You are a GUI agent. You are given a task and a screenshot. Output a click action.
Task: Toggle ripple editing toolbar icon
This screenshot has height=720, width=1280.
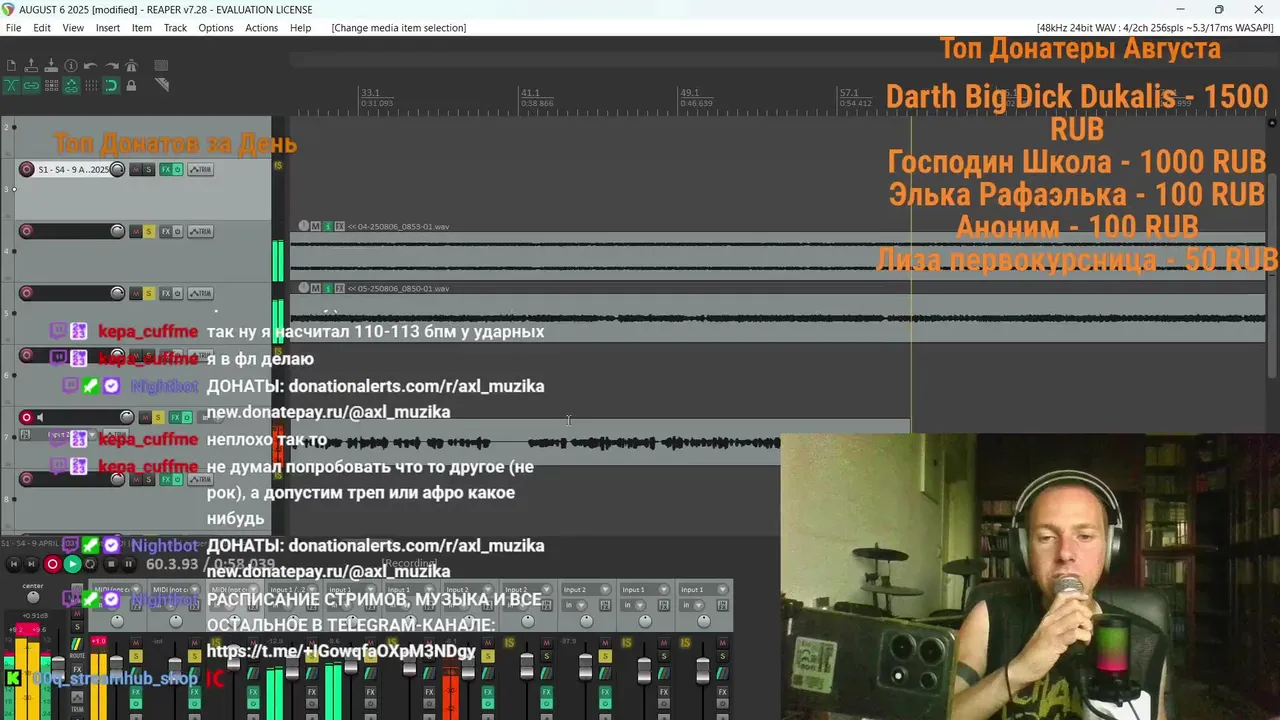(51, 85)
